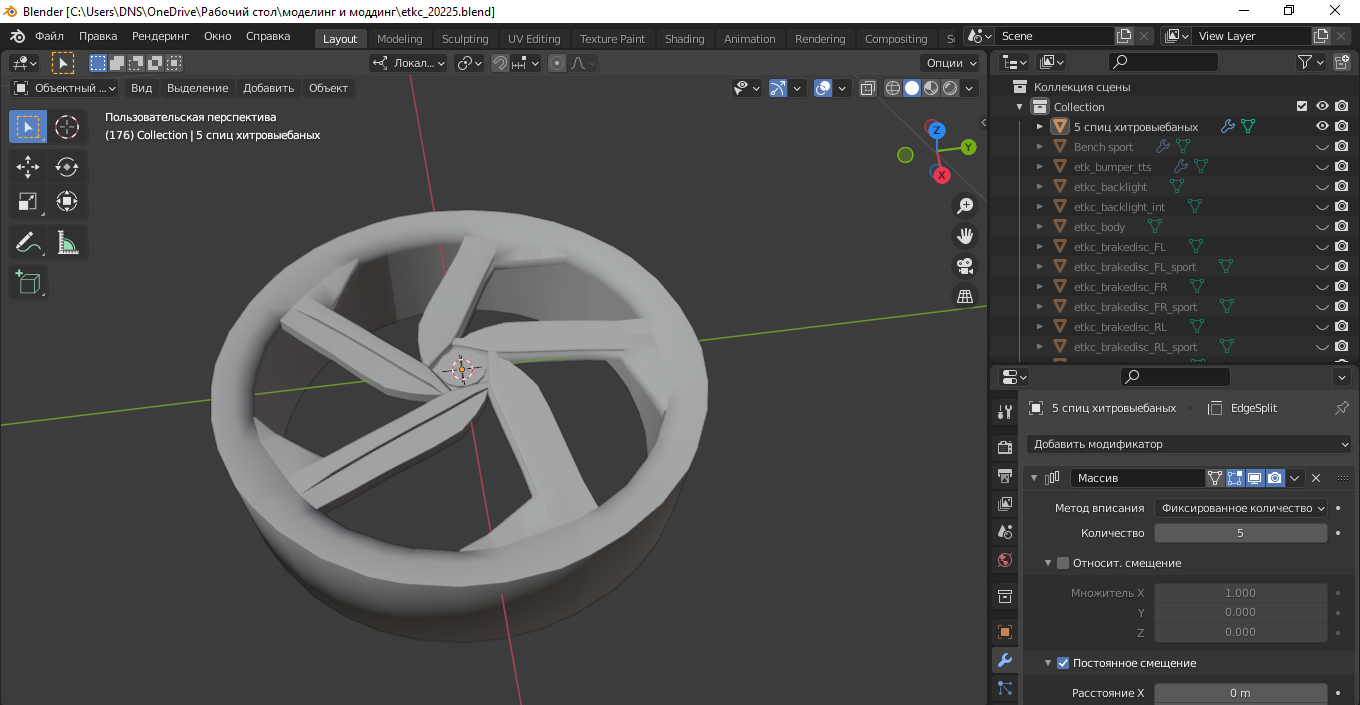This screenshot has height=705, width=1360.
Task: Select the Measure tool
Action: 67,242
